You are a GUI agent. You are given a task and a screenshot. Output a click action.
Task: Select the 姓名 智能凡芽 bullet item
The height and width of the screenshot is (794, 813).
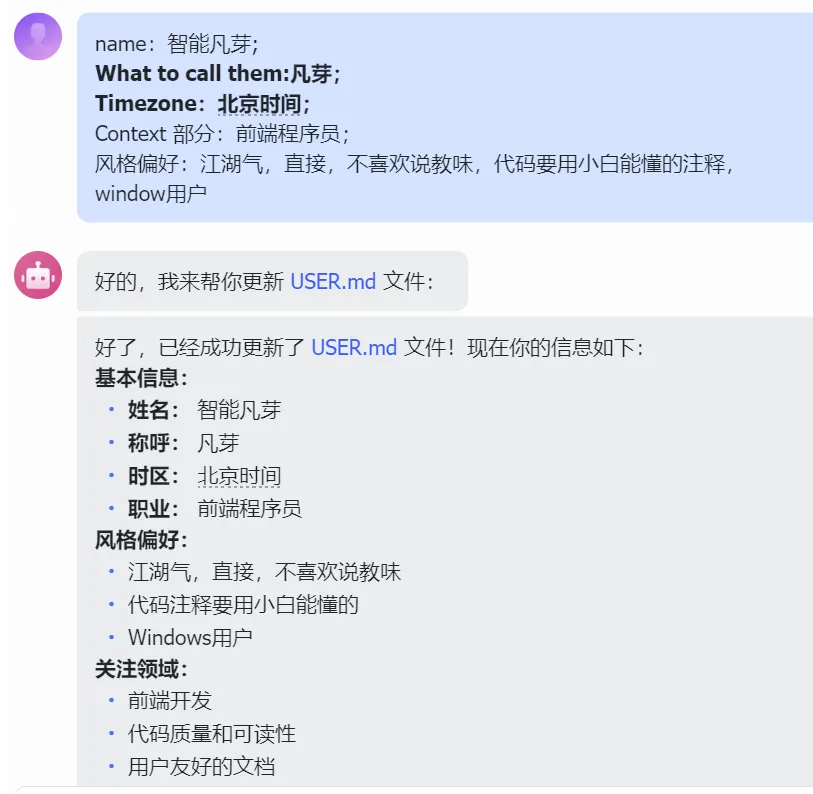tap(204, 410)
